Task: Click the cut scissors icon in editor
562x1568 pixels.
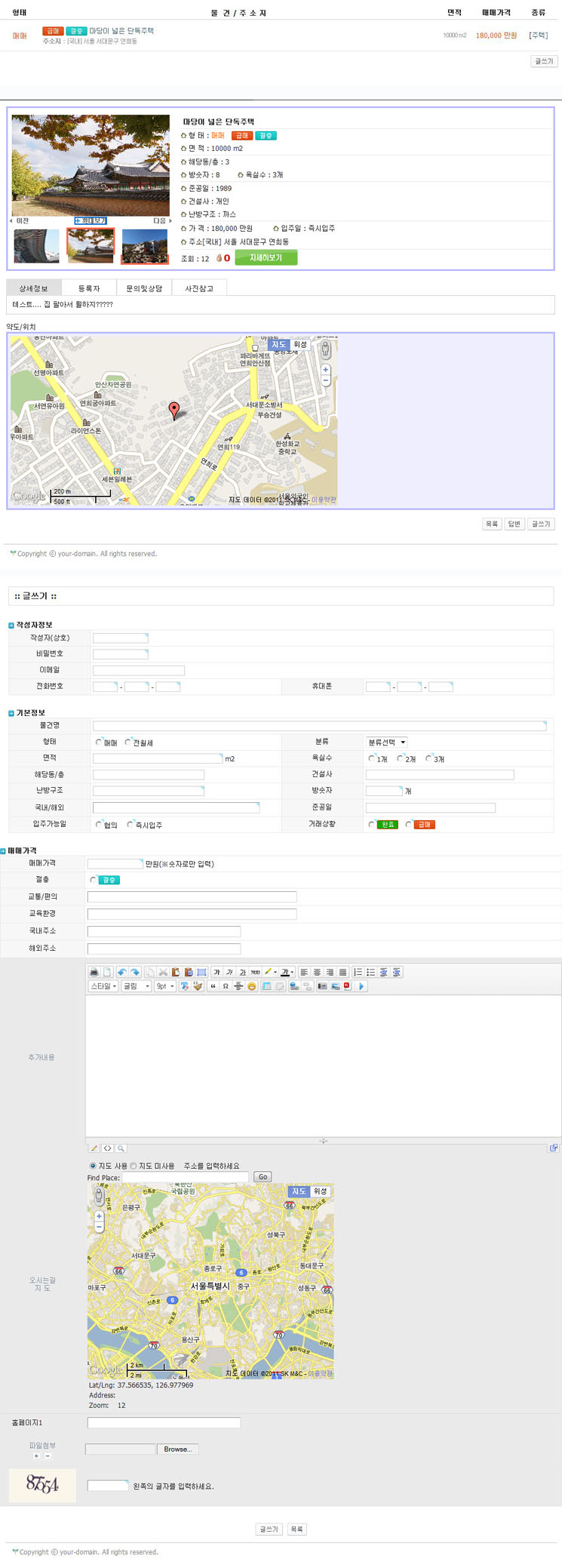Action: click(162, 972)
